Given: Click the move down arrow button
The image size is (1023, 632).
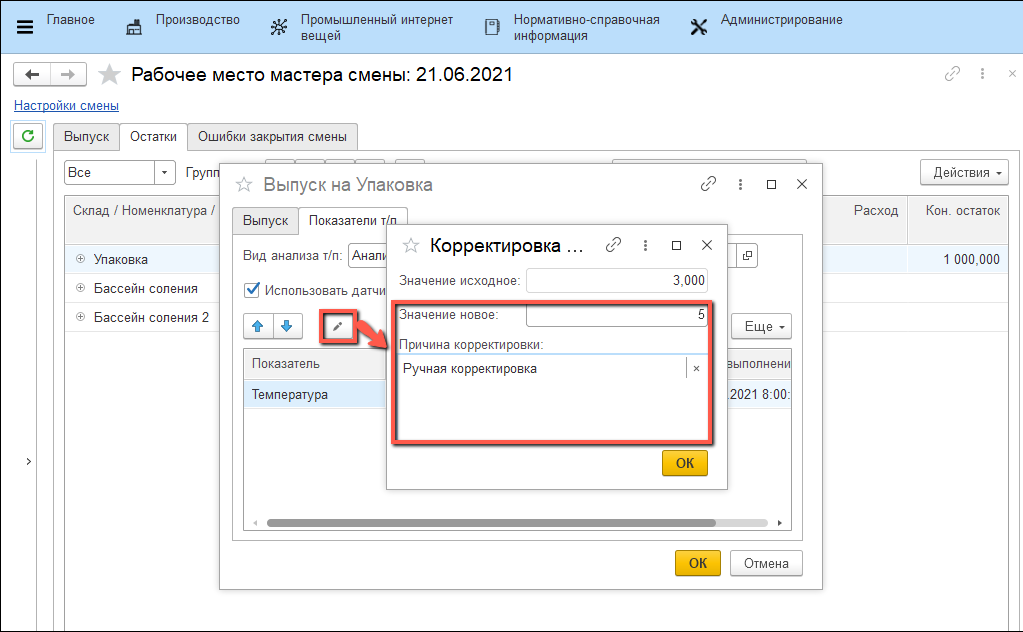Looking at the screenshot, I should pyautogui.click(x=286, y=326).
